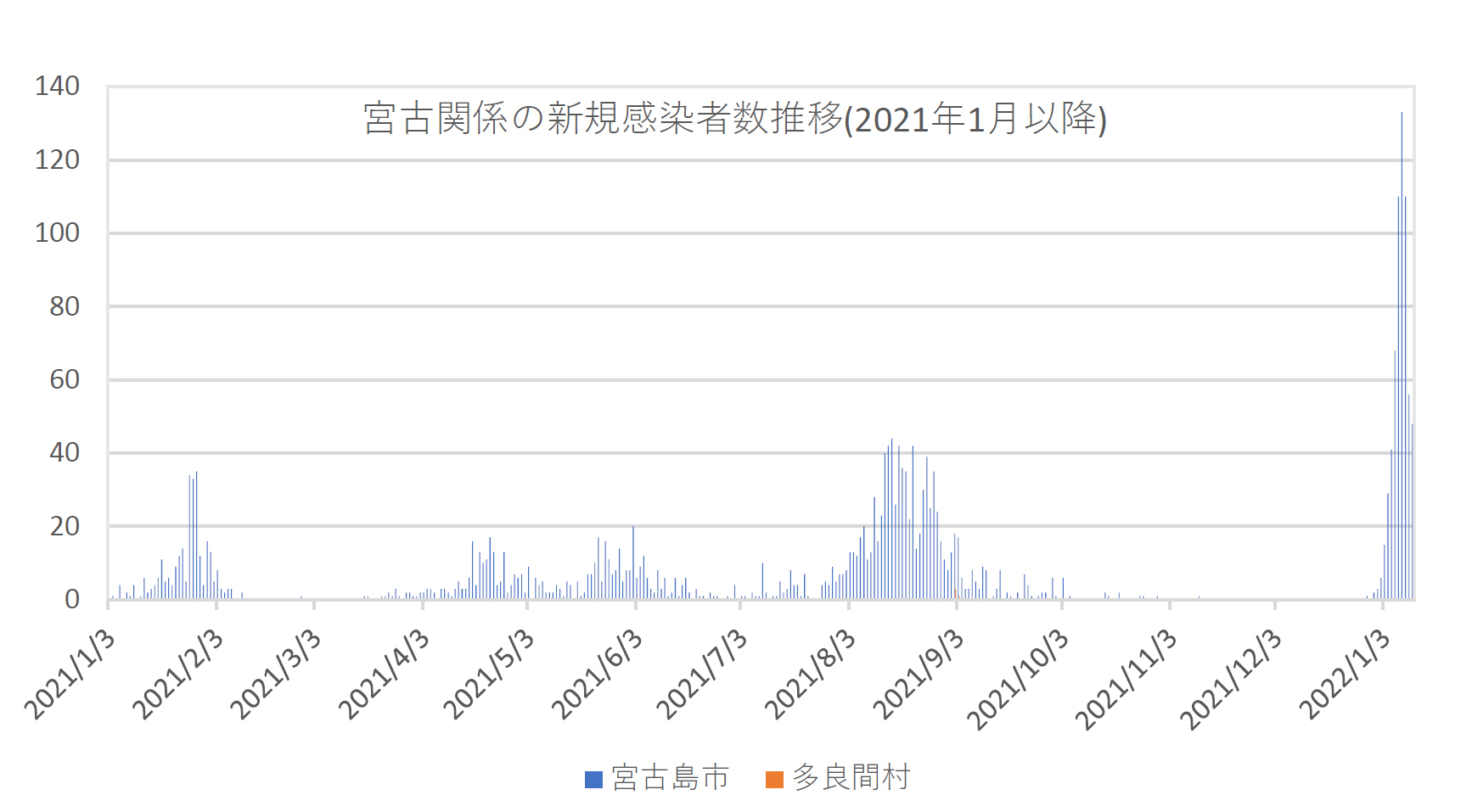Image resolution: width=1472 pixels, height=812 pixels.
Task: Select the 2021/2/3 axis date label
Action: pyautogui.click(x=178, y=675)
